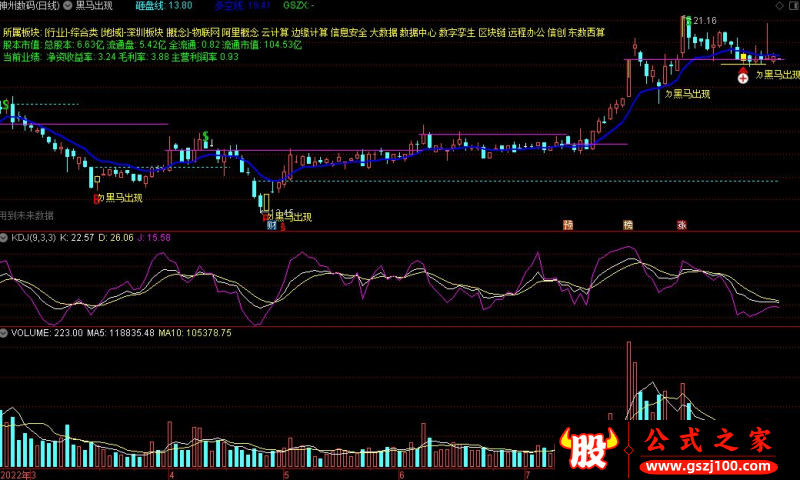Click the tallest red volume bar
Screen dimensions: 800x480
tap(629, 381)
